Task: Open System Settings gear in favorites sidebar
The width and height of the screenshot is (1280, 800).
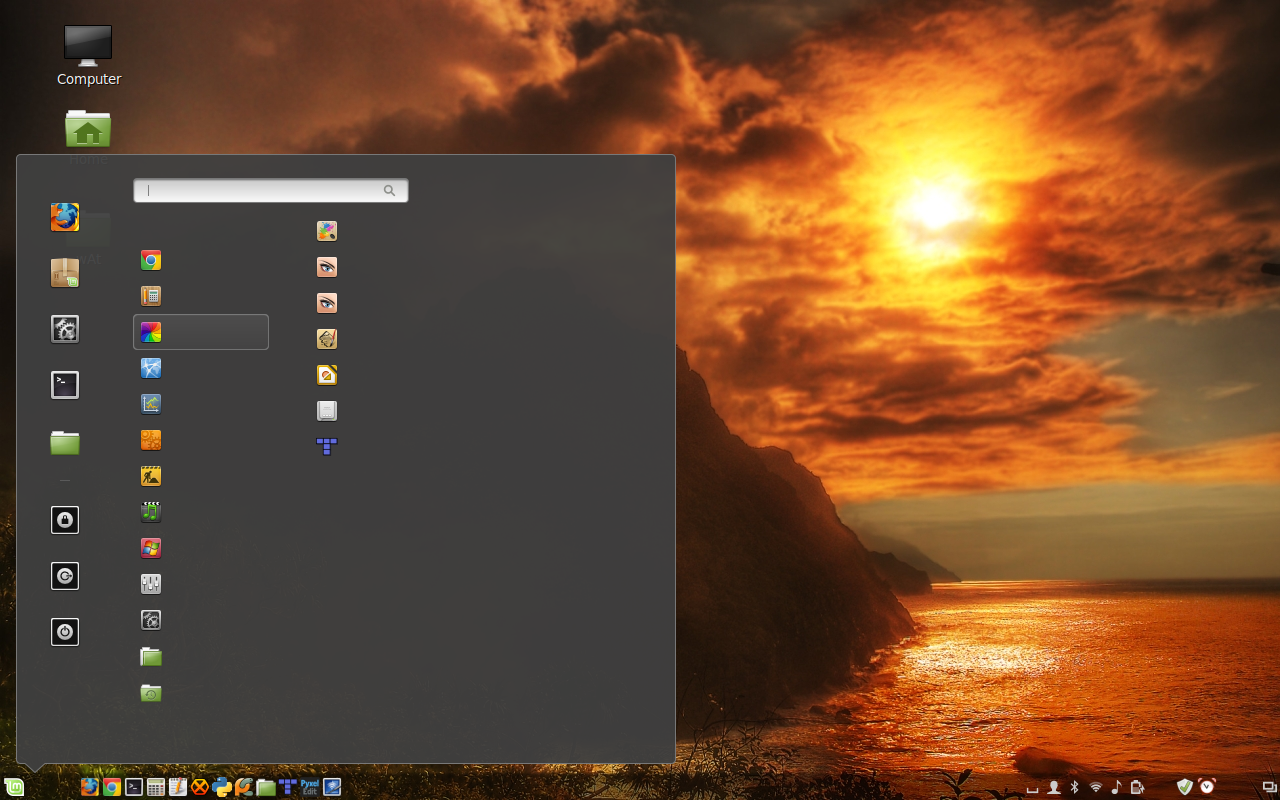Action: point(65,329)
